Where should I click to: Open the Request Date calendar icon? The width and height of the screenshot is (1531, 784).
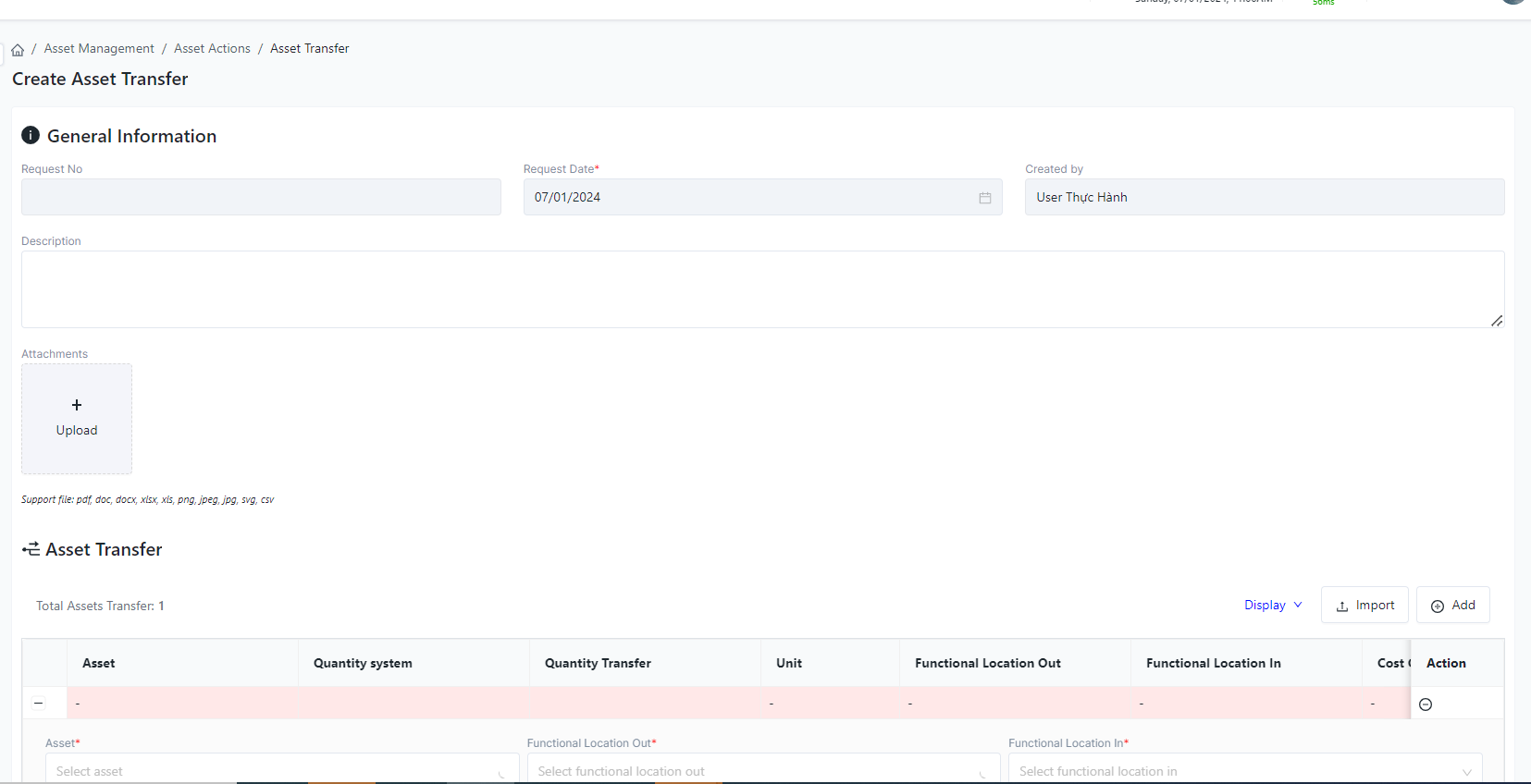coord(984,198)
